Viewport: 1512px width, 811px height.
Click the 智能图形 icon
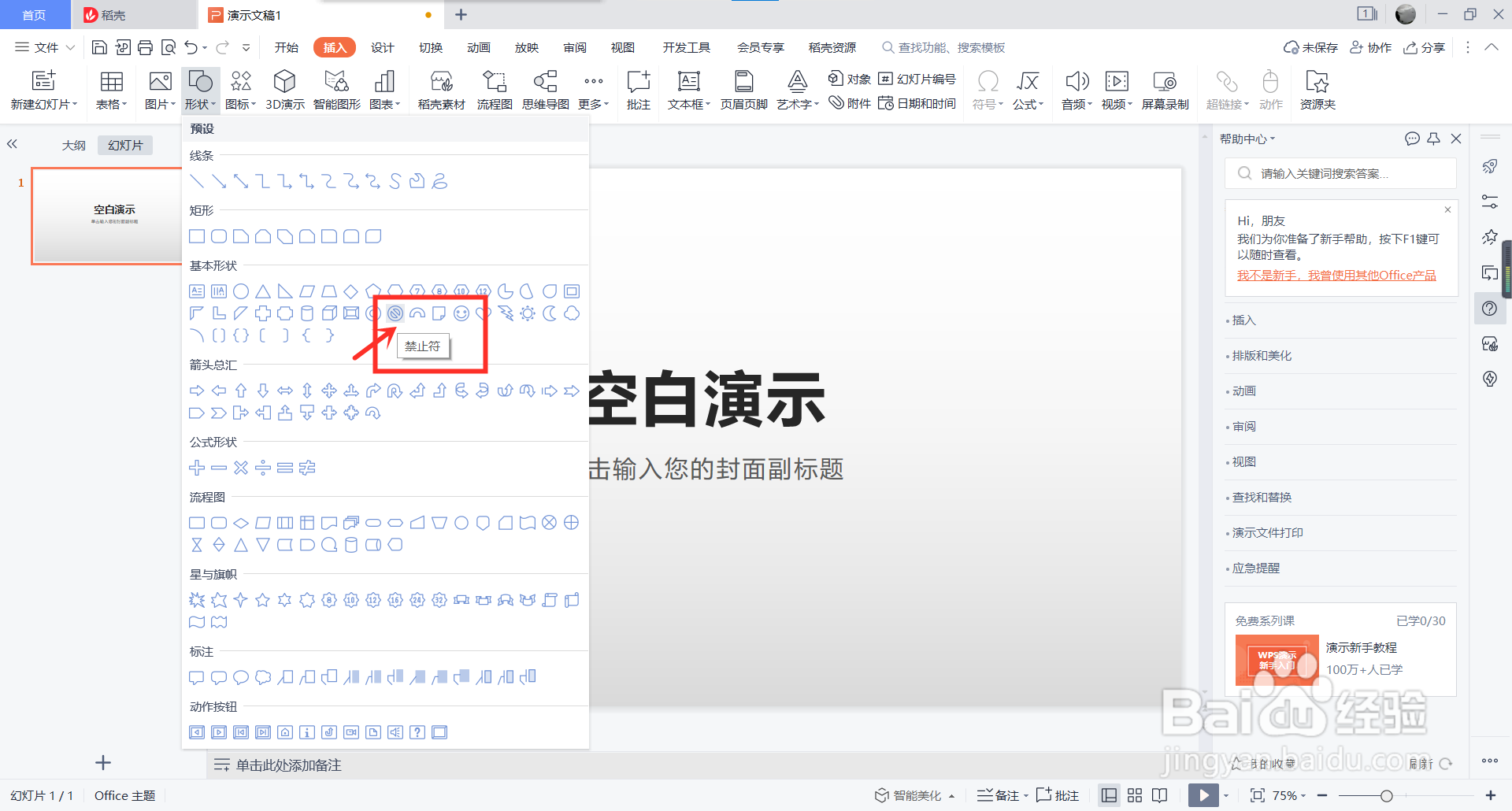[x=337, y=90]
